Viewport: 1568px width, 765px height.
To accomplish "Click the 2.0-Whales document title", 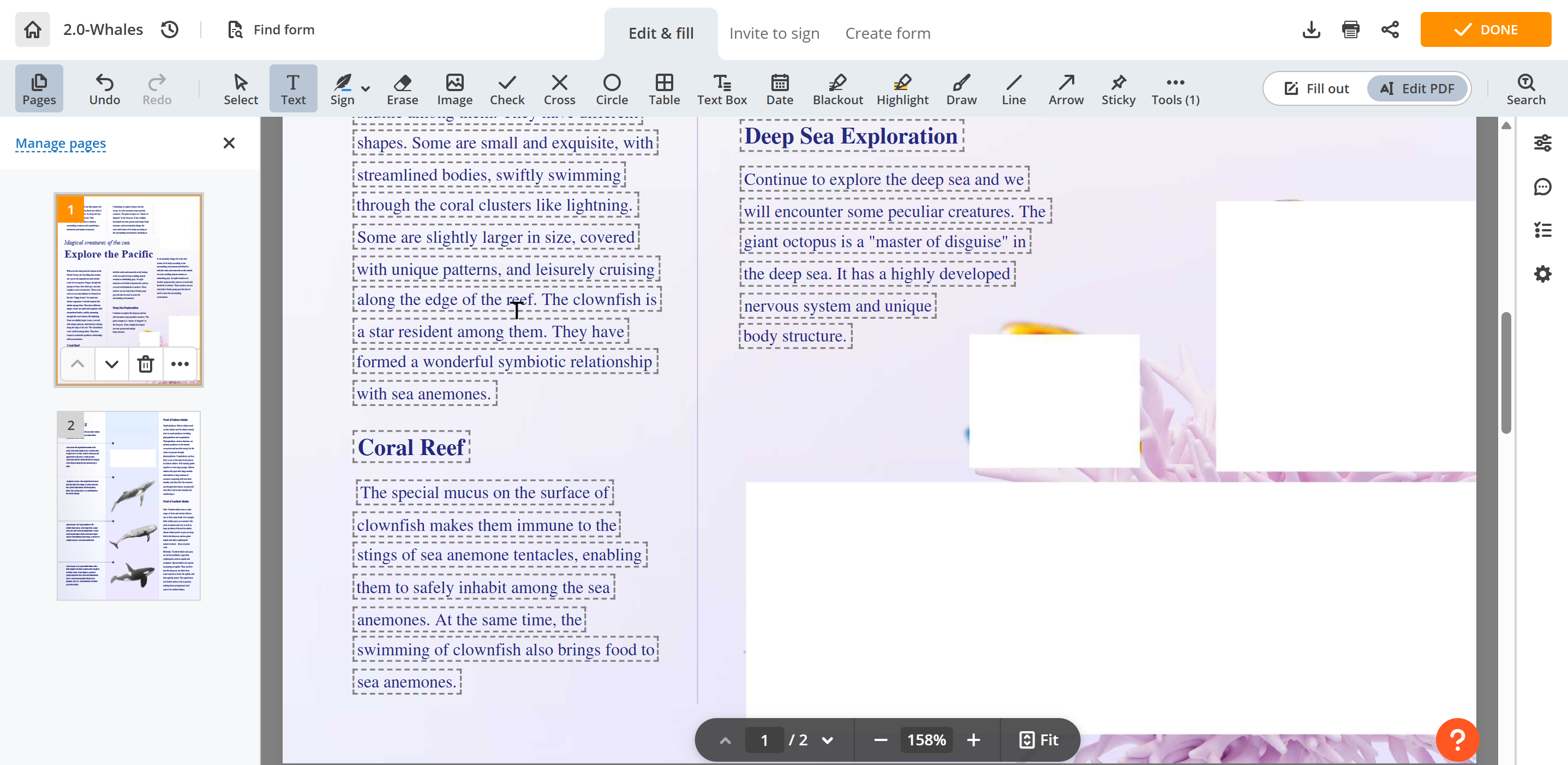I will (103, 29).
